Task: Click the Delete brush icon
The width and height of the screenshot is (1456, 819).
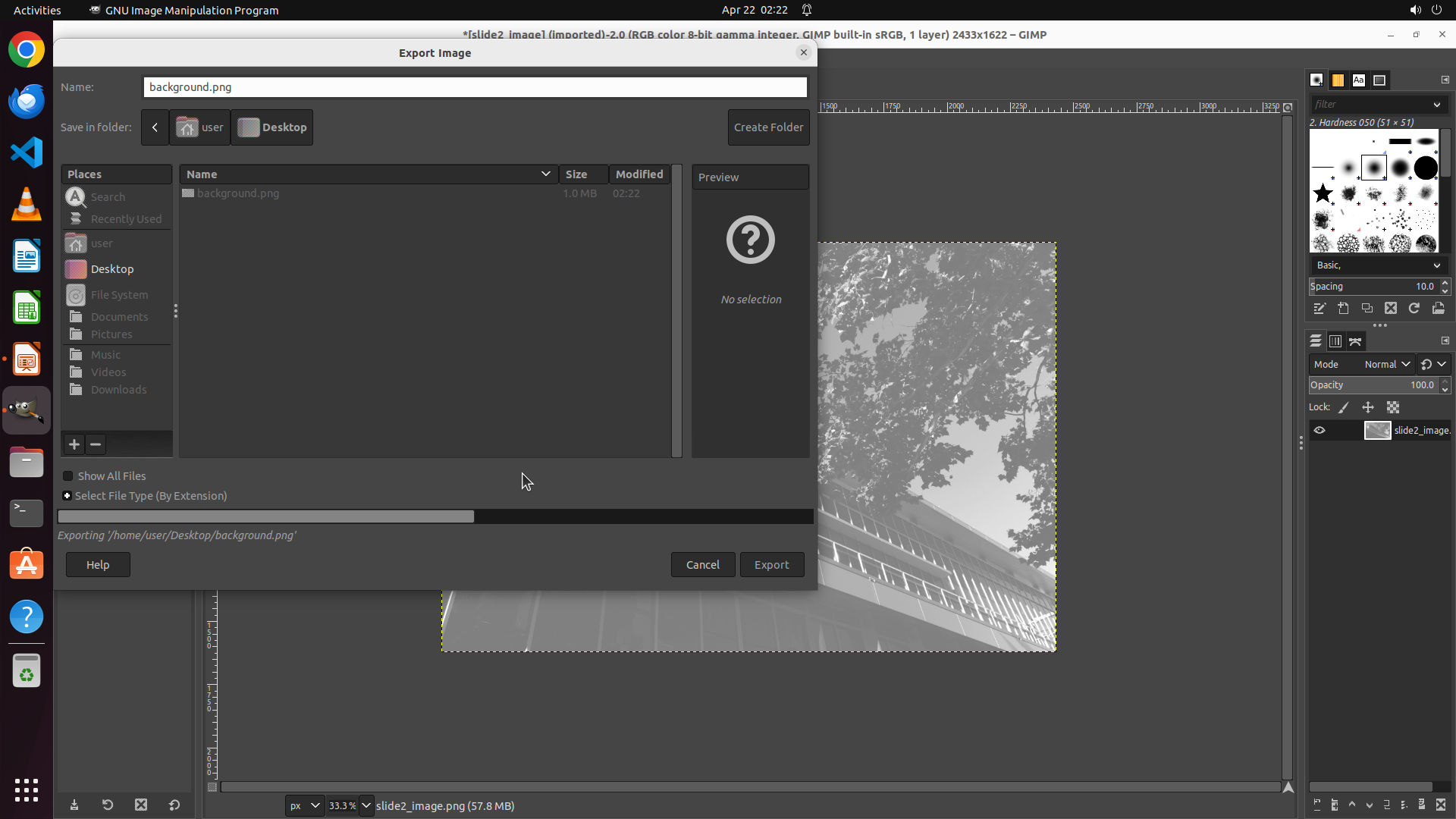Action: (x=1391, y=309)
